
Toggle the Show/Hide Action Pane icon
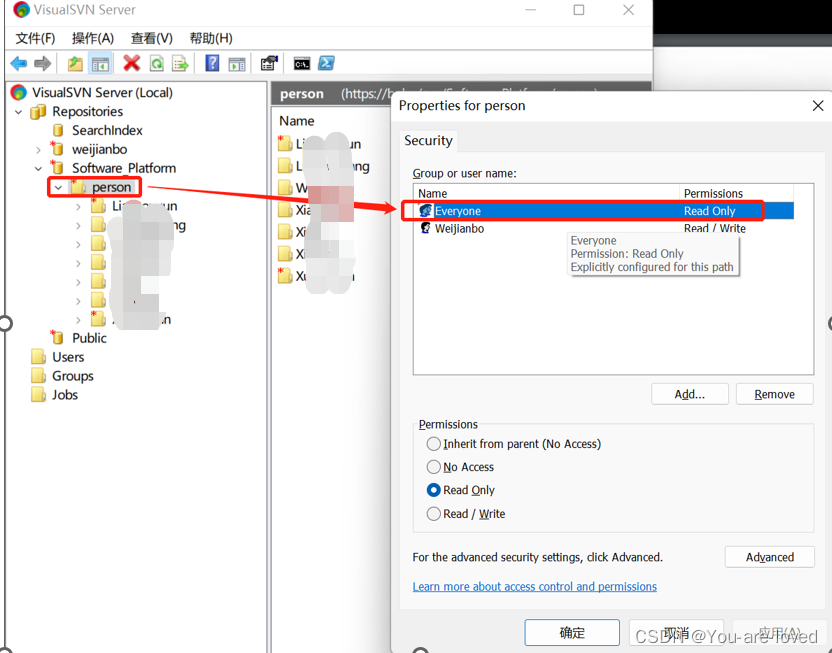pos(237,64)
